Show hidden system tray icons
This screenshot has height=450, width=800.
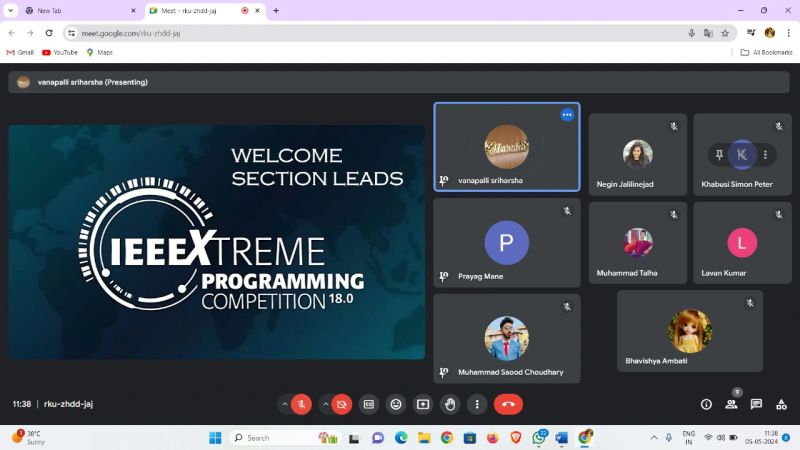tap(654, 438)
